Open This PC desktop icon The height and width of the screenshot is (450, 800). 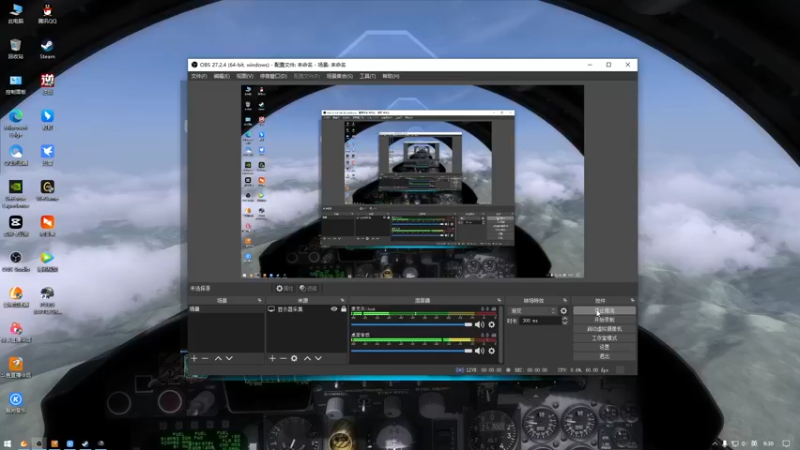pyautogui.click(x=16, y=14)
